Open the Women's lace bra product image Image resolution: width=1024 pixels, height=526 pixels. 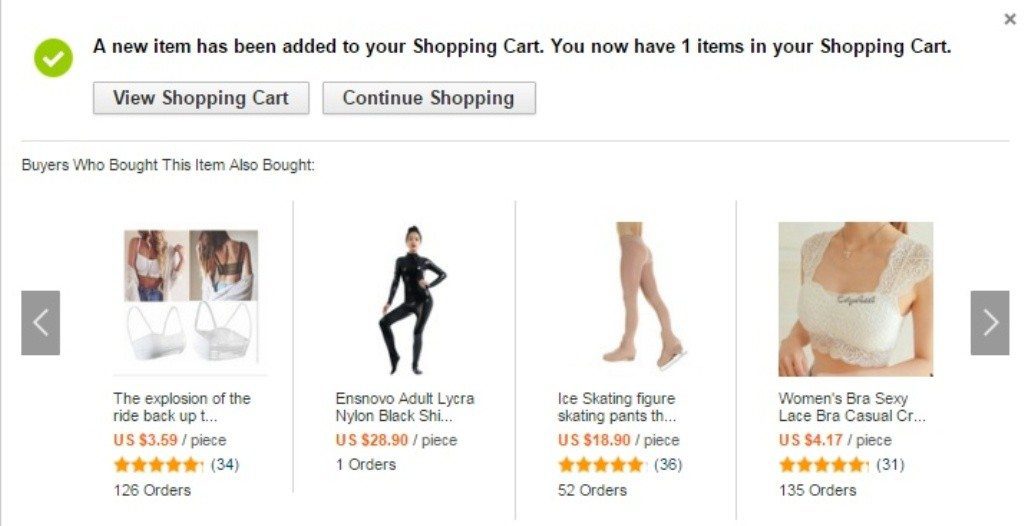click(x=855, y=299)
